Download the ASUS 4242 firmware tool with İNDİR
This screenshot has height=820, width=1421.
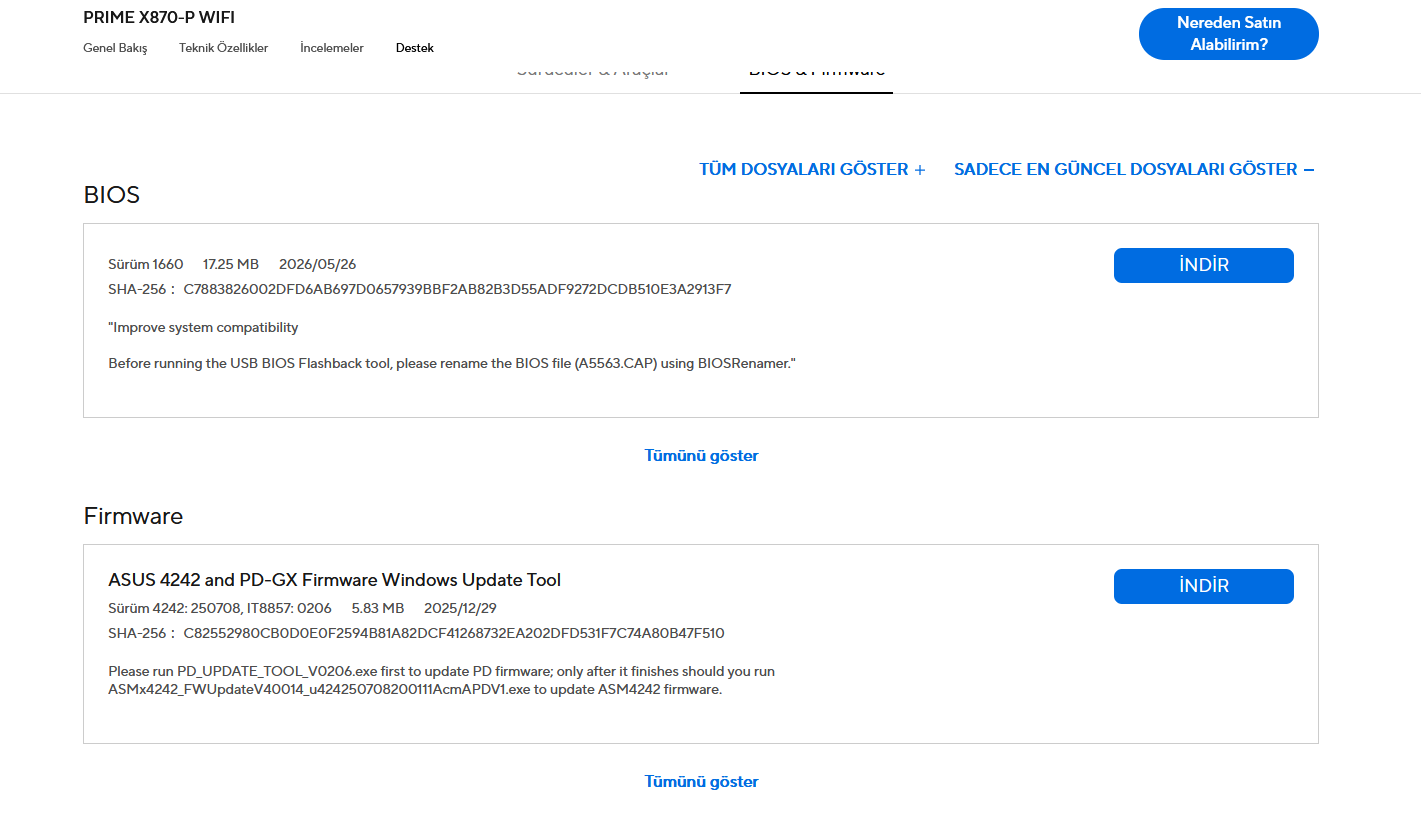[x=1203, y=586]
